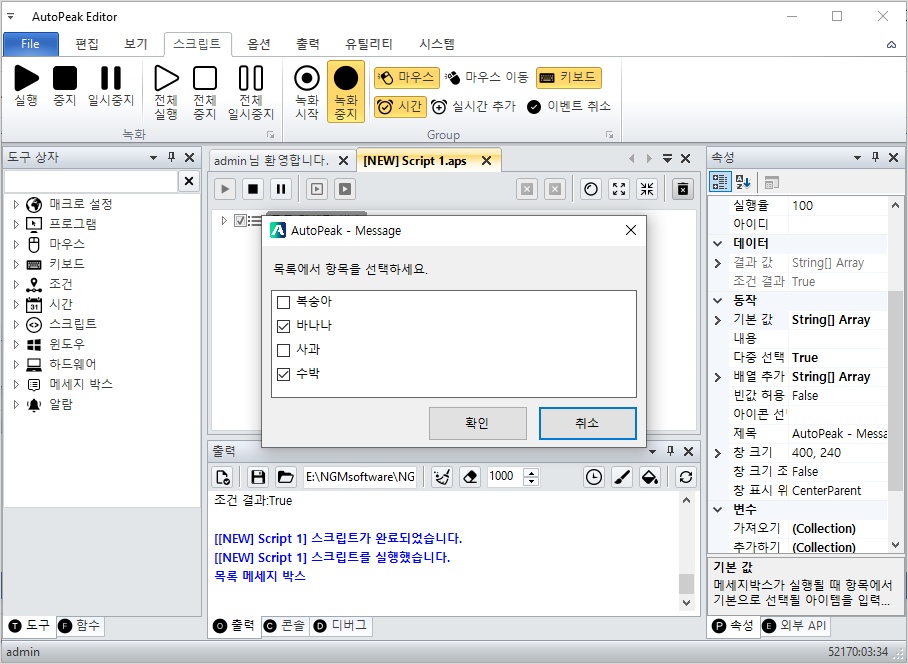Toggle 시간 recording option
Viewport: 908px width, 664px height.
tap(400, 107)
